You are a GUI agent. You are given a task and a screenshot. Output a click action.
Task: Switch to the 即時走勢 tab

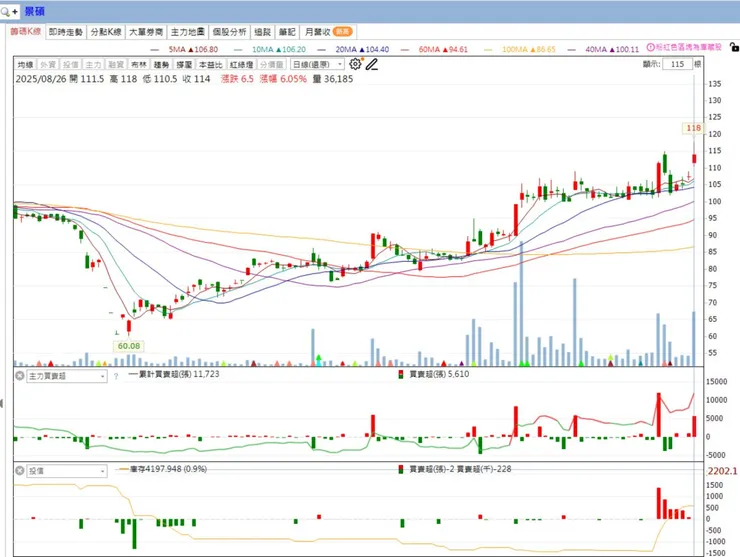click(x=66, y=32)
